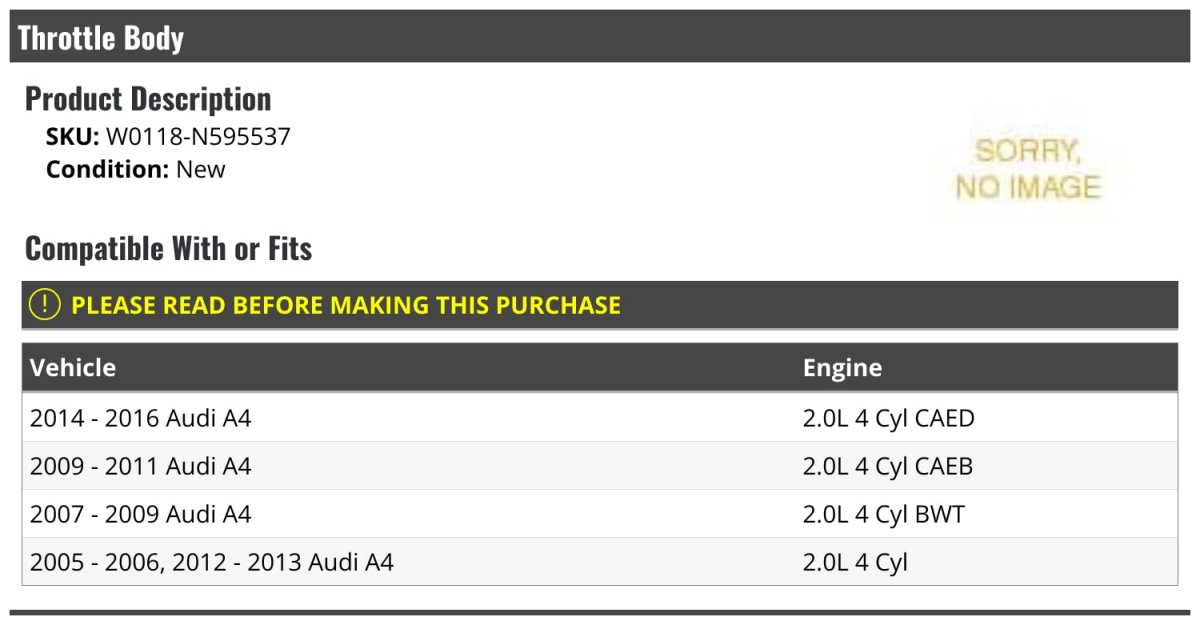
Task: Select the Throttle Body header bar
Action: click(600, 37)
